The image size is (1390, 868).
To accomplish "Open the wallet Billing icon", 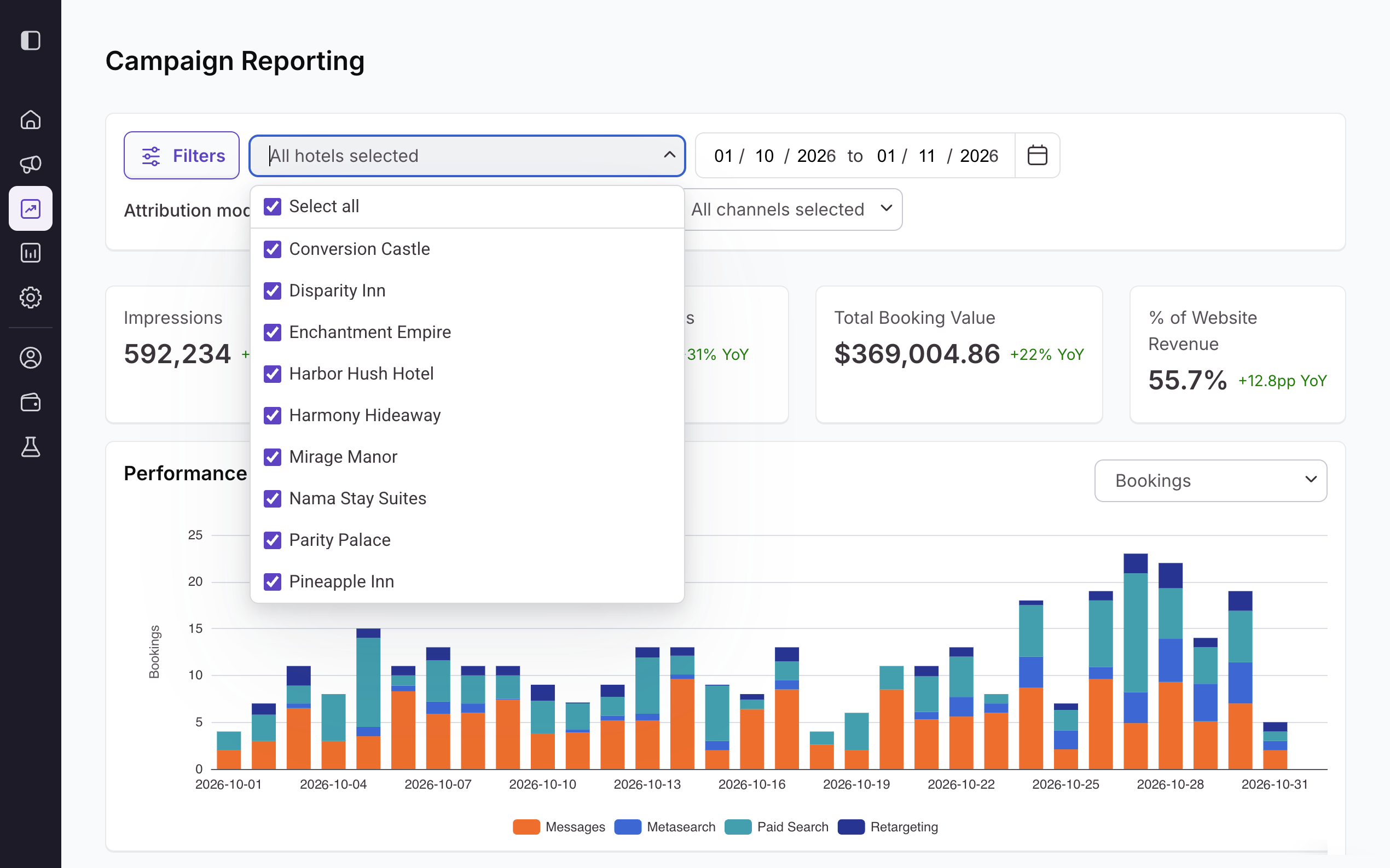I will tap(31, 403).
